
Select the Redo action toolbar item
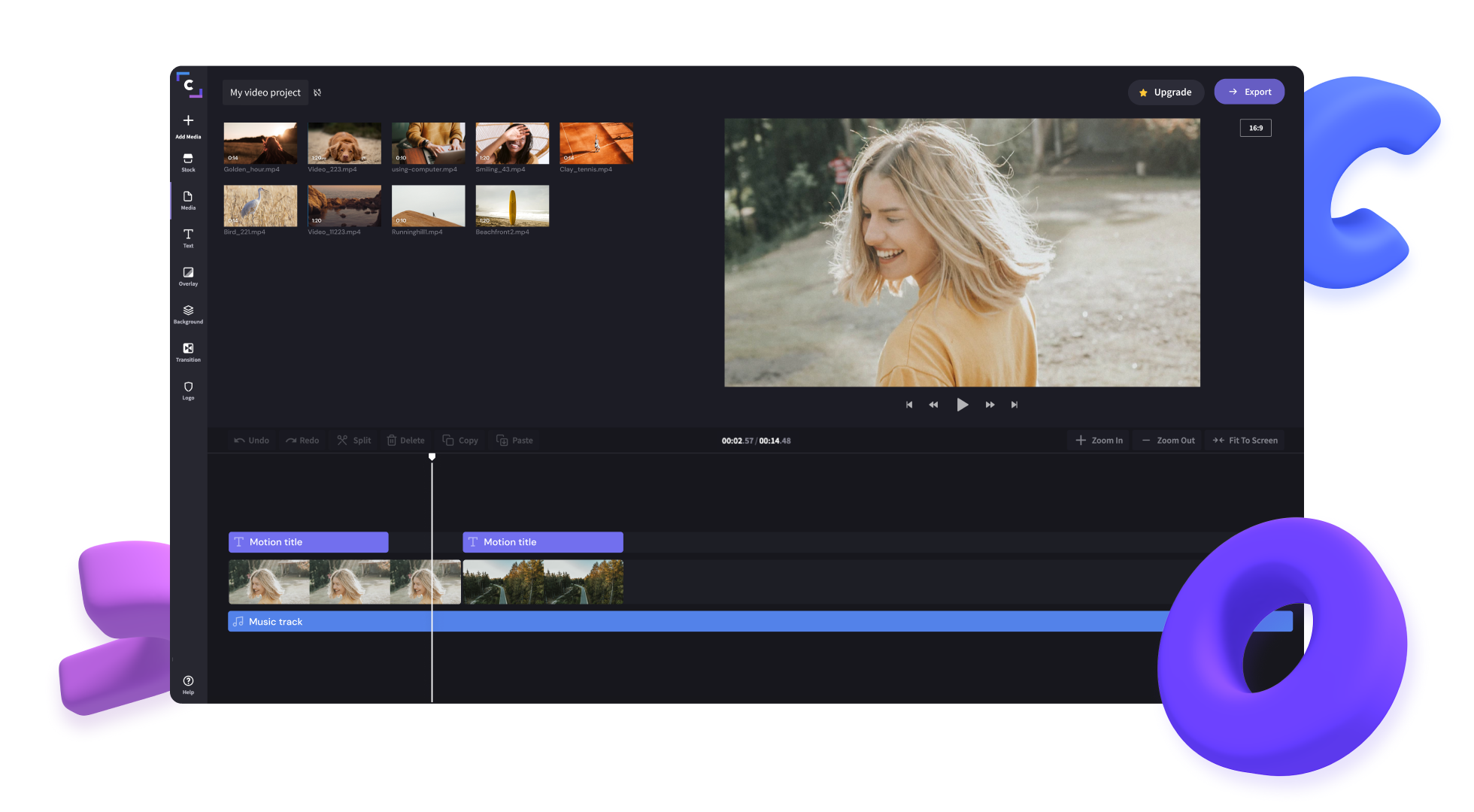[x=301, y=440]
